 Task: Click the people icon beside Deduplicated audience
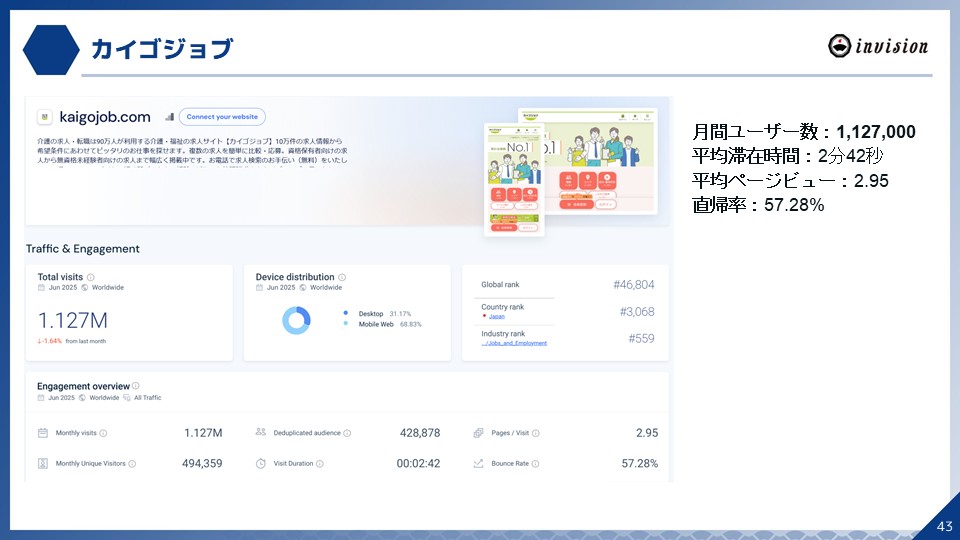(x=261, y=432)
